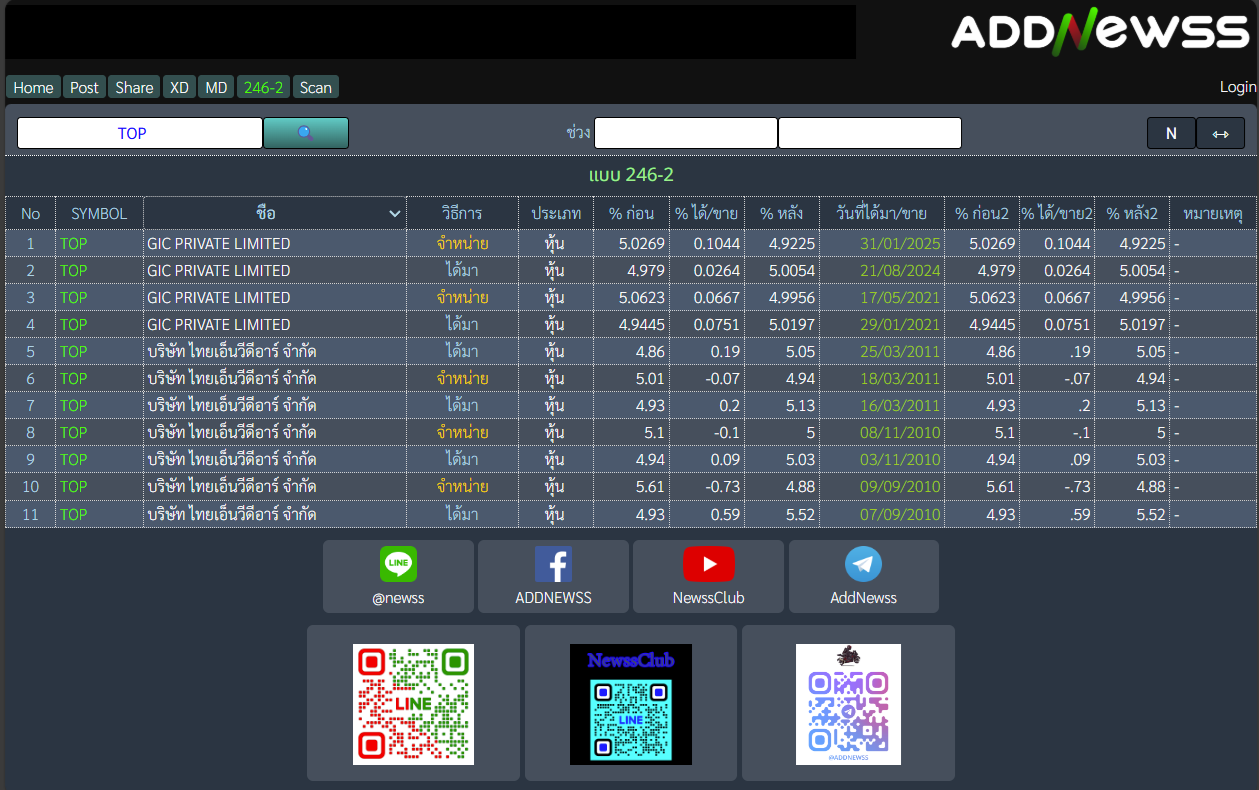Sort by the SYMBOL column header
1259x790 pixels.
coord(99,214)
